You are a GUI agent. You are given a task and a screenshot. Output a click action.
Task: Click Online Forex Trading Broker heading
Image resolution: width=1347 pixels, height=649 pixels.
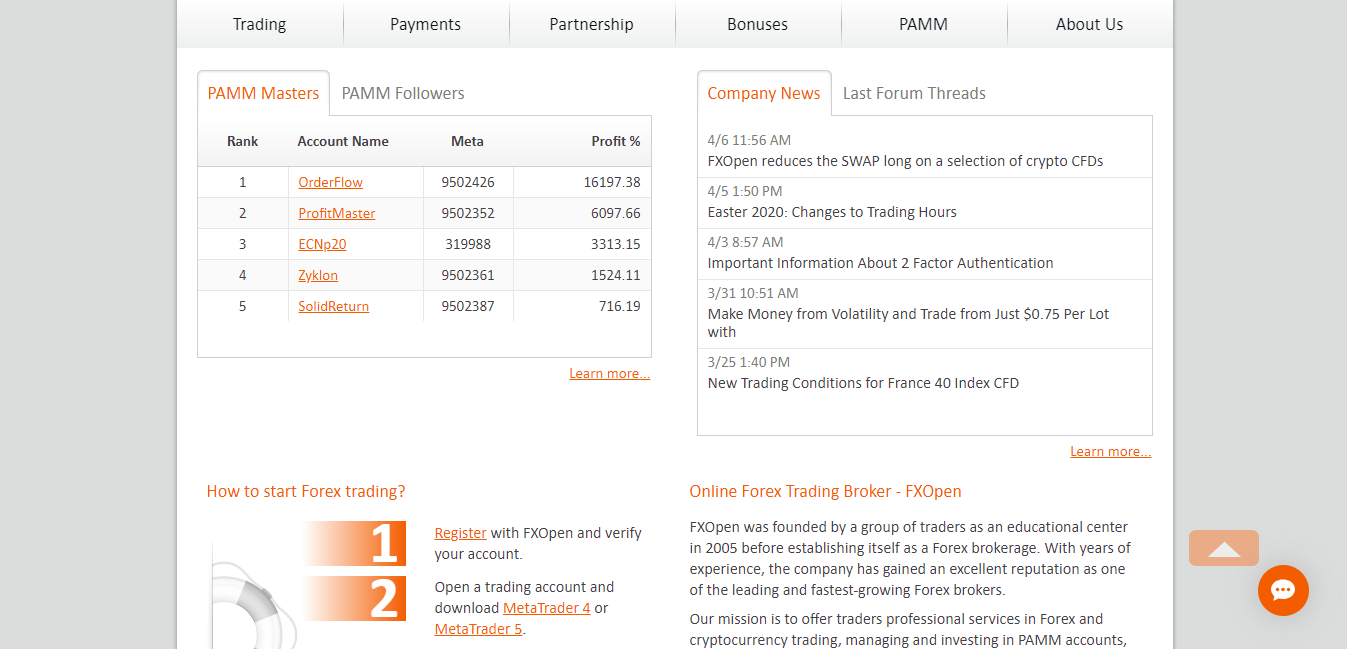point(825,491)
